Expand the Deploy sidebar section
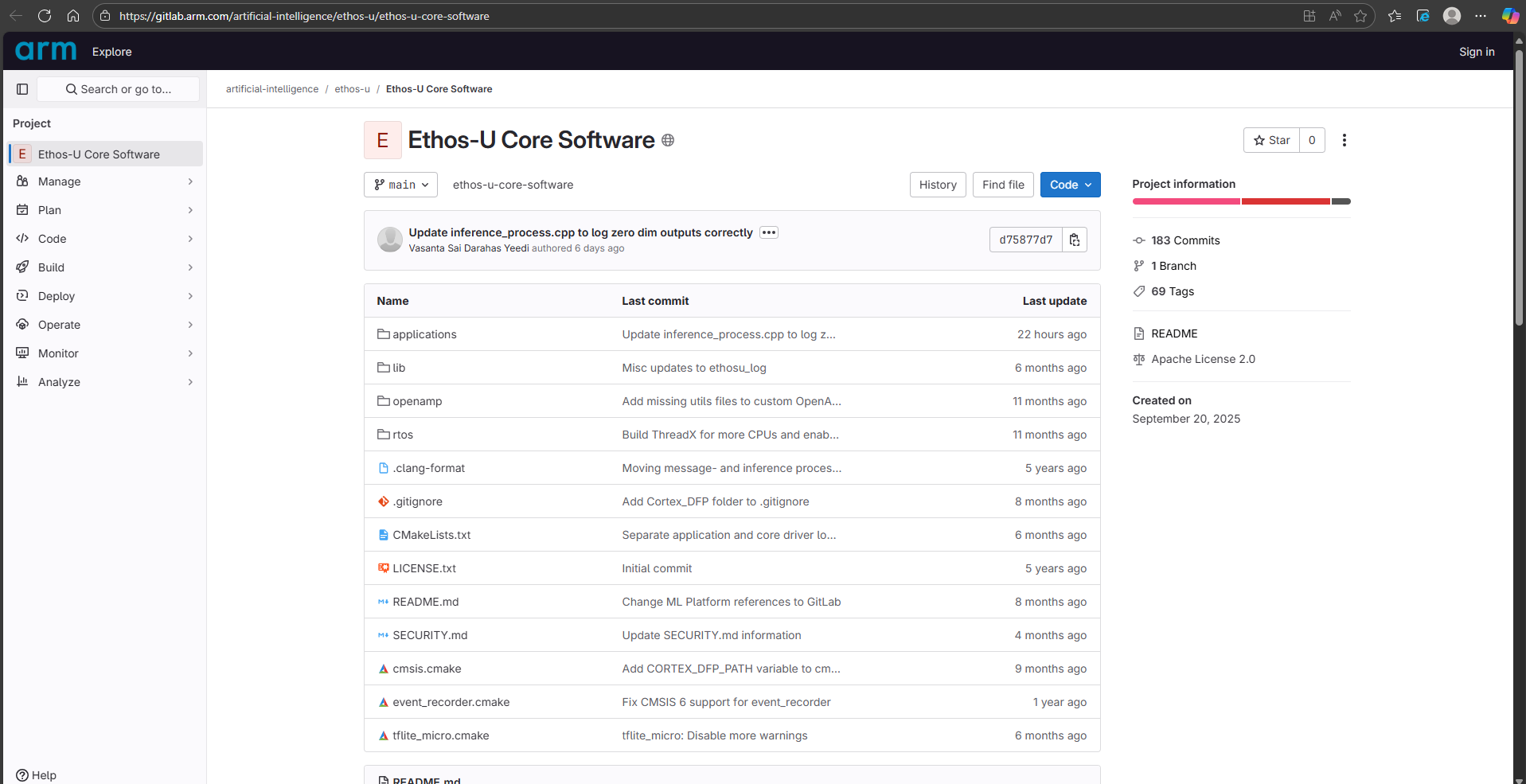Viewport: 1526px width, 784px height. 105,296
